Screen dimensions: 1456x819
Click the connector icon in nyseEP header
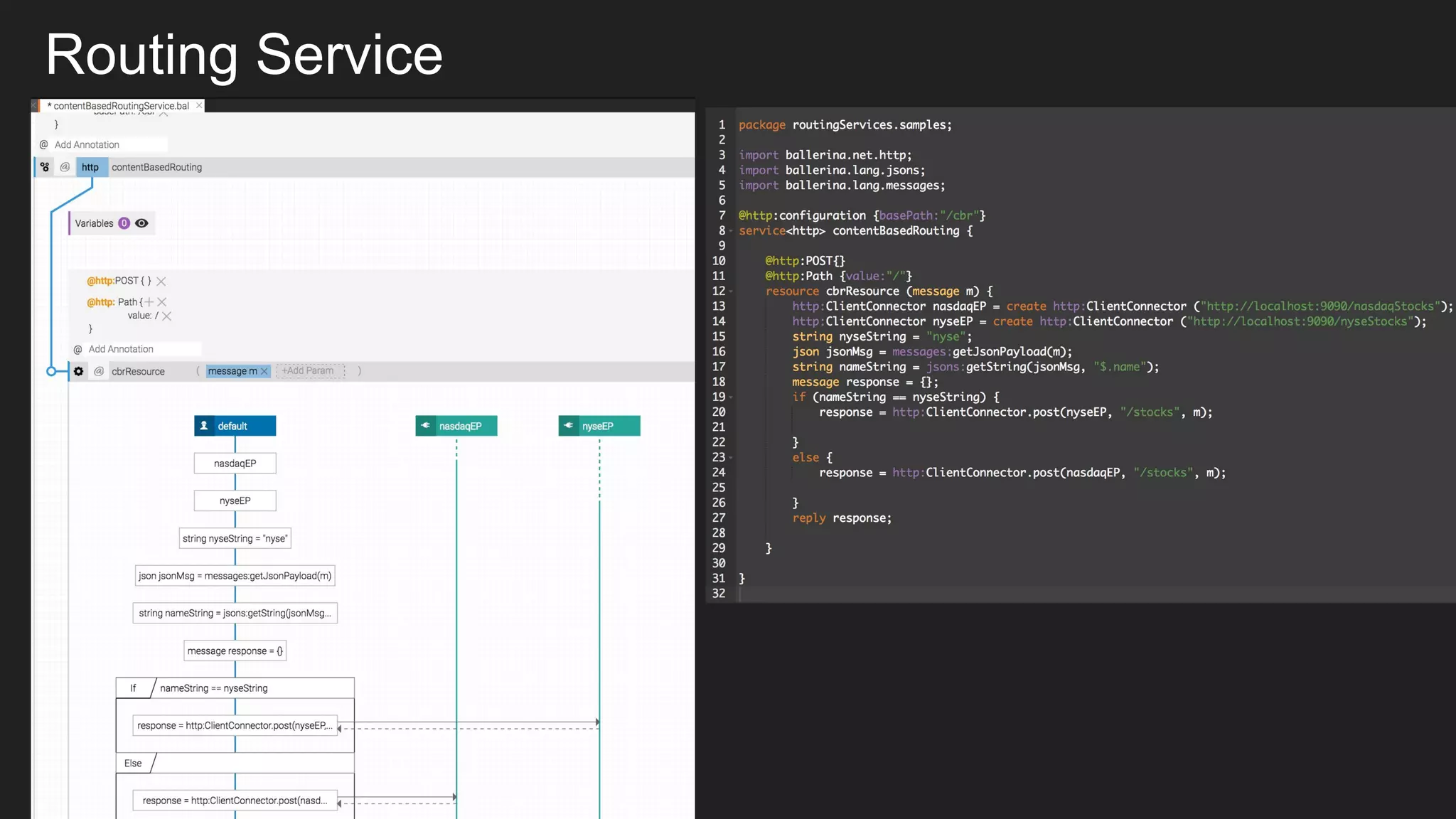point(568,426)
